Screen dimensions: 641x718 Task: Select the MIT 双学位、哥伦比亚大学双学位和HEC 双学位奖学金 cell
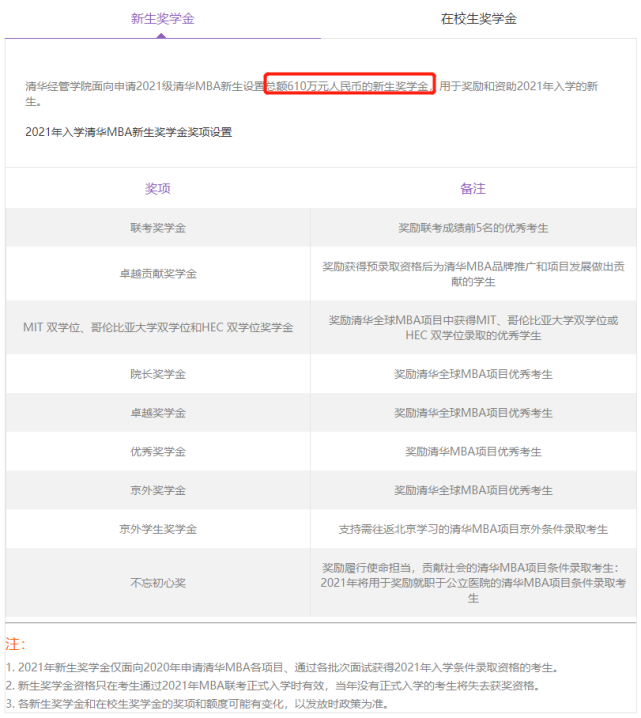(x=158, y=327)
